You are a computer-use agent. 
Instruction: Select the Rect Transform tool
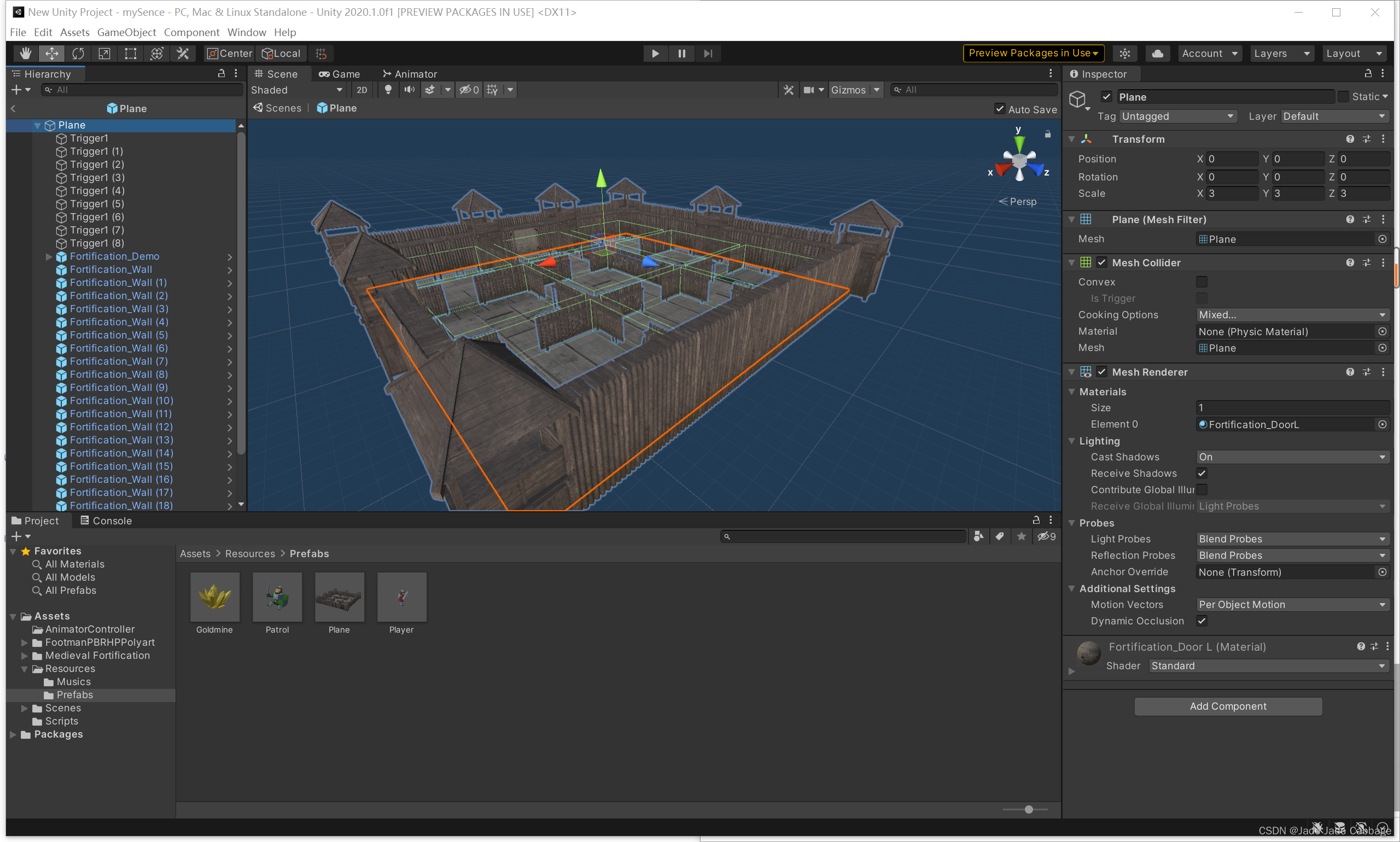click(131, 54)
